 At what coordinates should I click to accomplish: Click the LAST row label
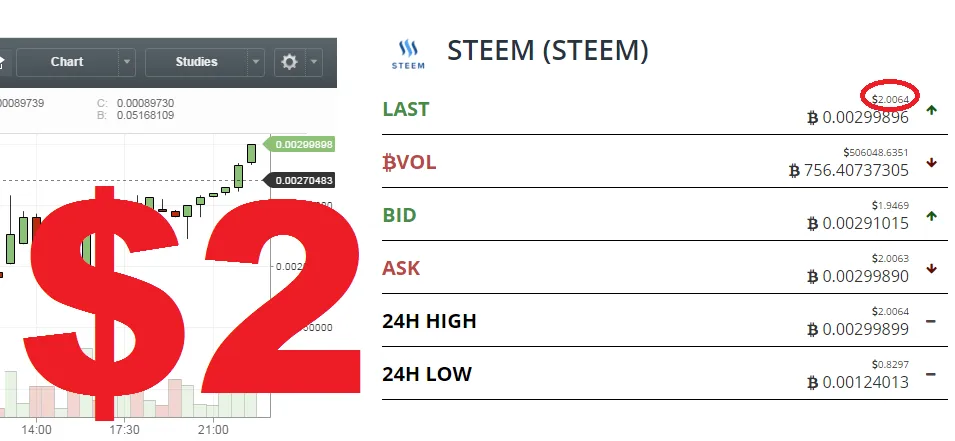click(x=406, y=110)
